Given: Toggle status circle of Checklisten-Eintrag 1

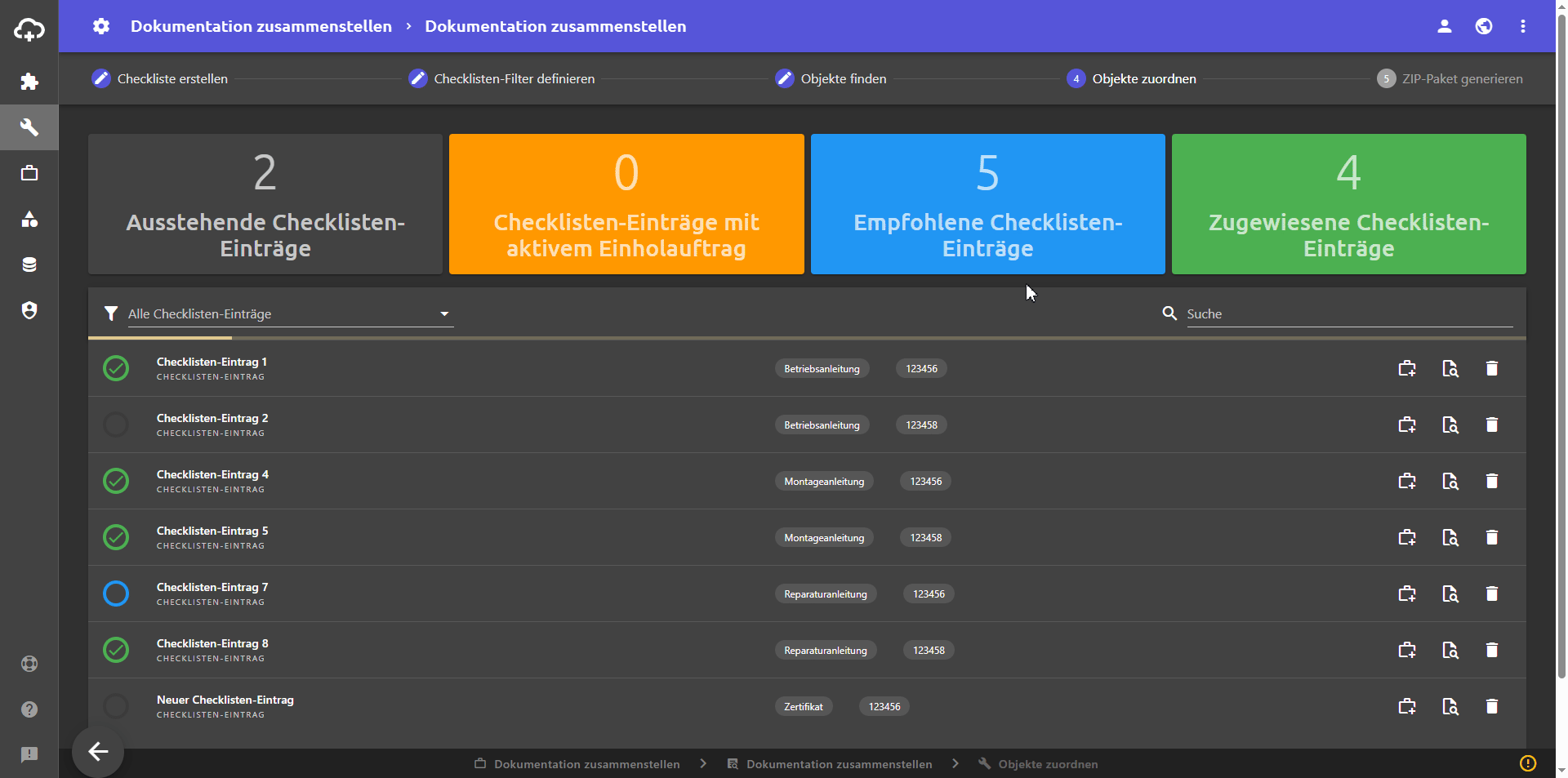Looking at the screenshot, I should 116,369.
